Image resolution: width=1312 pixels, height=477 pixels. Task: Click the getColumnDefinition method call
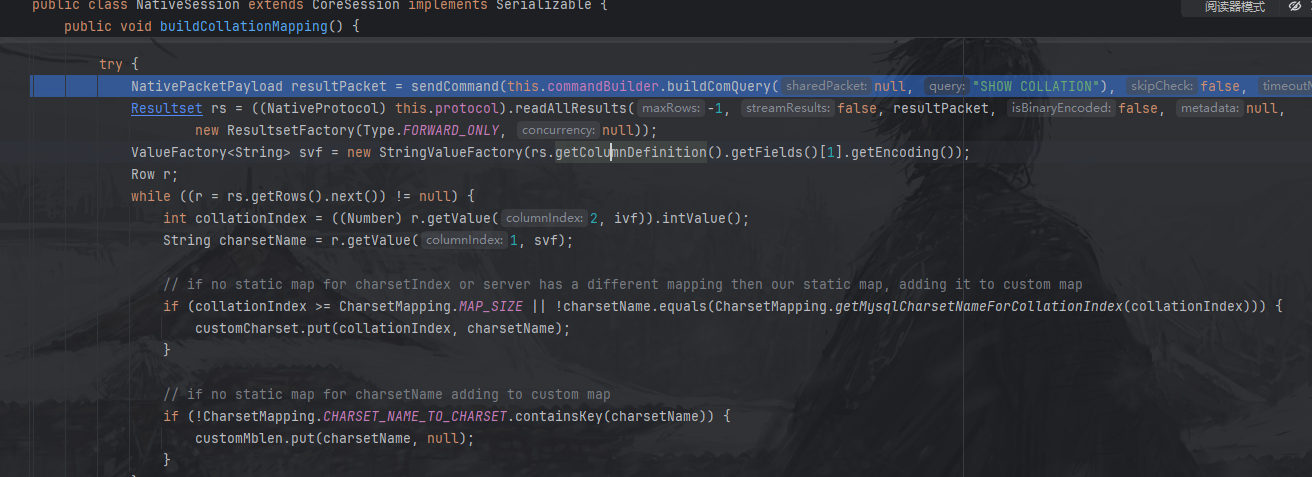(x=631, y=152)
